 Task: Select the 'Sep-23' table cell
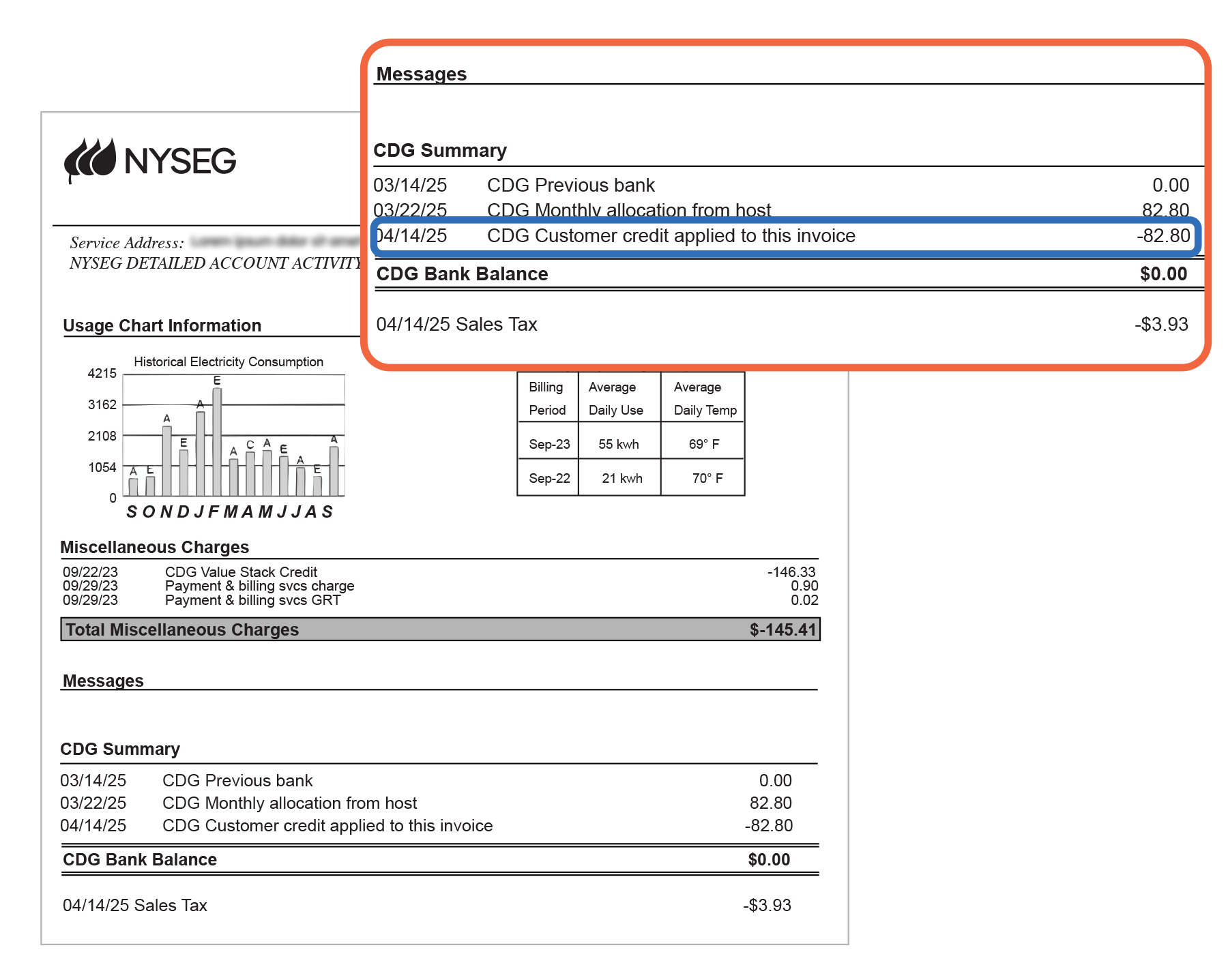click(x=549, y=444)
